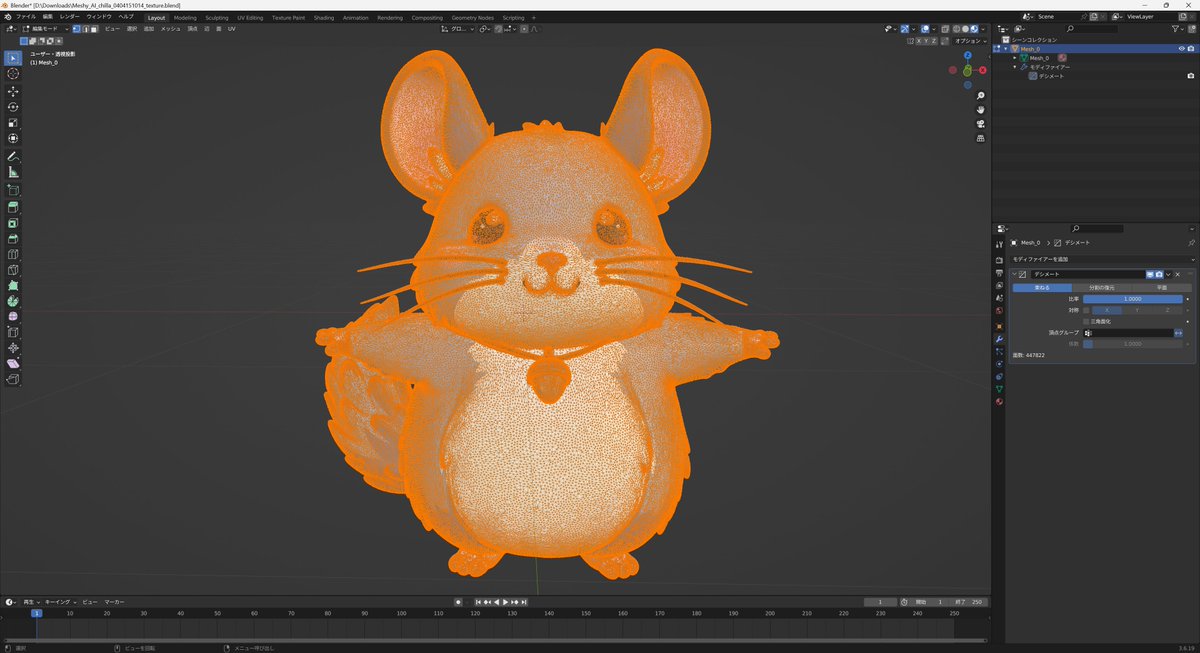This screenshot has height=653, width=1200.
Task: Select the Move tool
Action: 13,91
